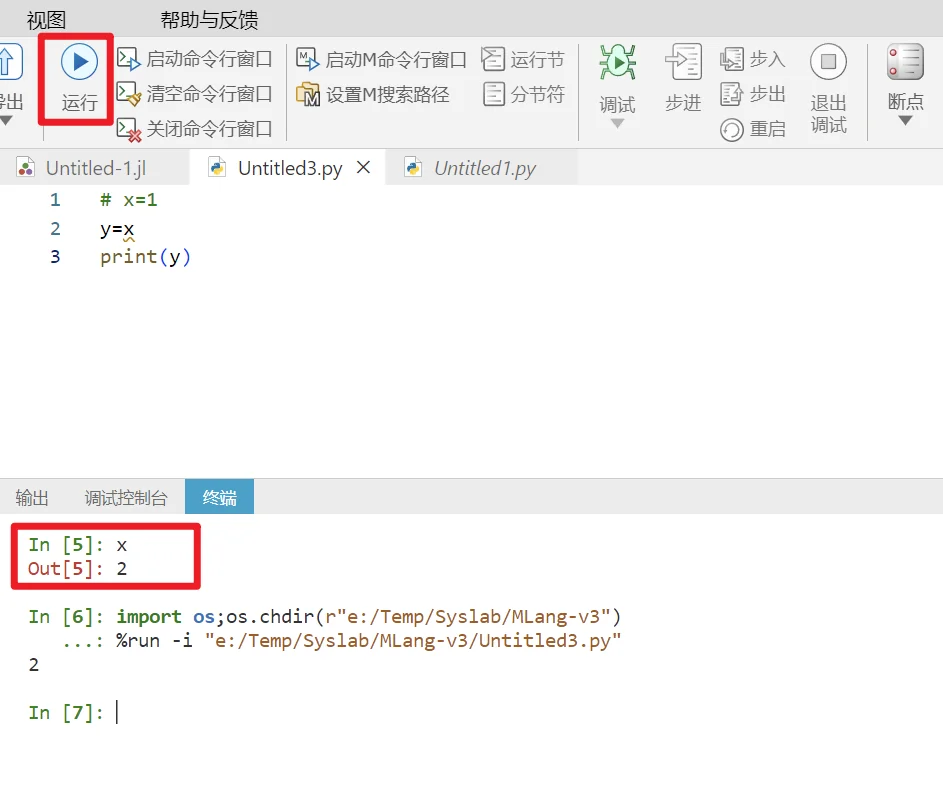943x807 pixels.
Task: Open the View (视图) menu
Action: click(x=46, y=20)
